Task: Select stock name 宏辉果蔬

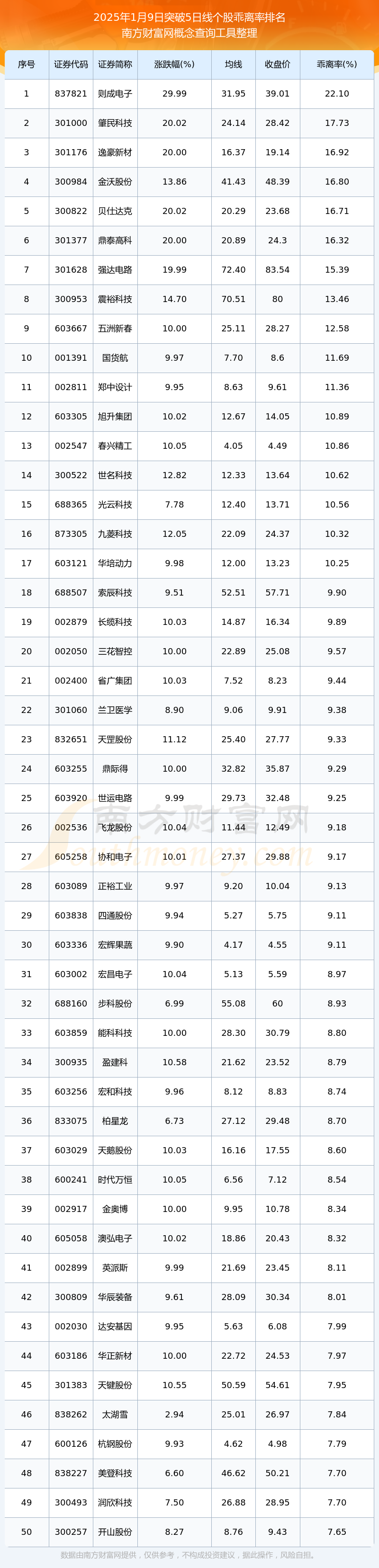Action: click(x=115, y=944)
